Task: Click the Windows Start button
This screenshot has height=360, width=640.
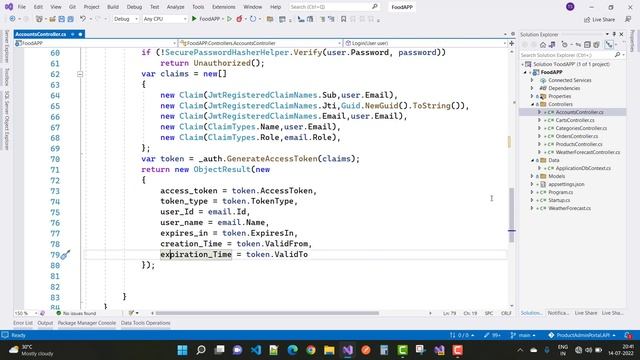Action: point(182,350)
